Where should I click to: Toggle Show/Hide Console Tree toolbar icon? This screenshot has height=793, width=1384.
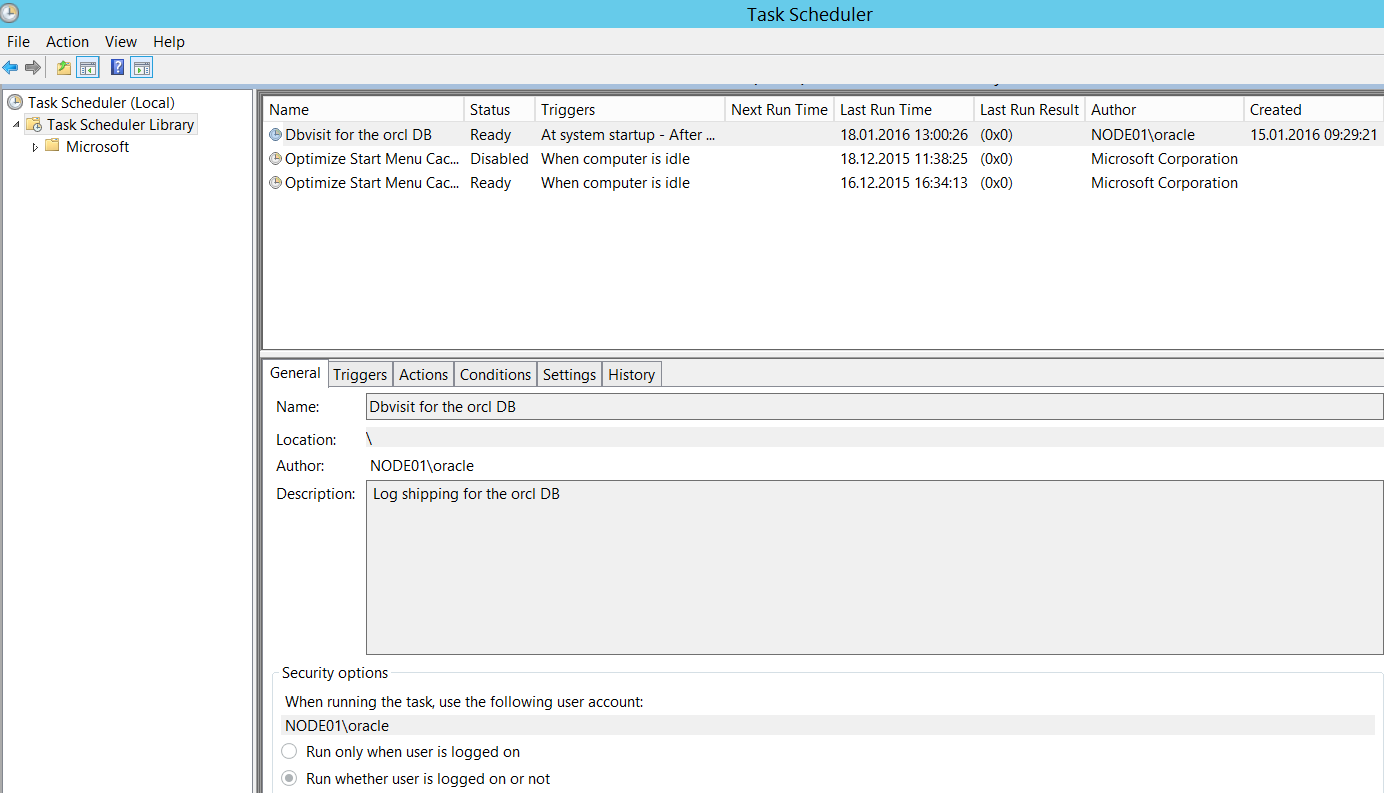(x=88, y=68)
